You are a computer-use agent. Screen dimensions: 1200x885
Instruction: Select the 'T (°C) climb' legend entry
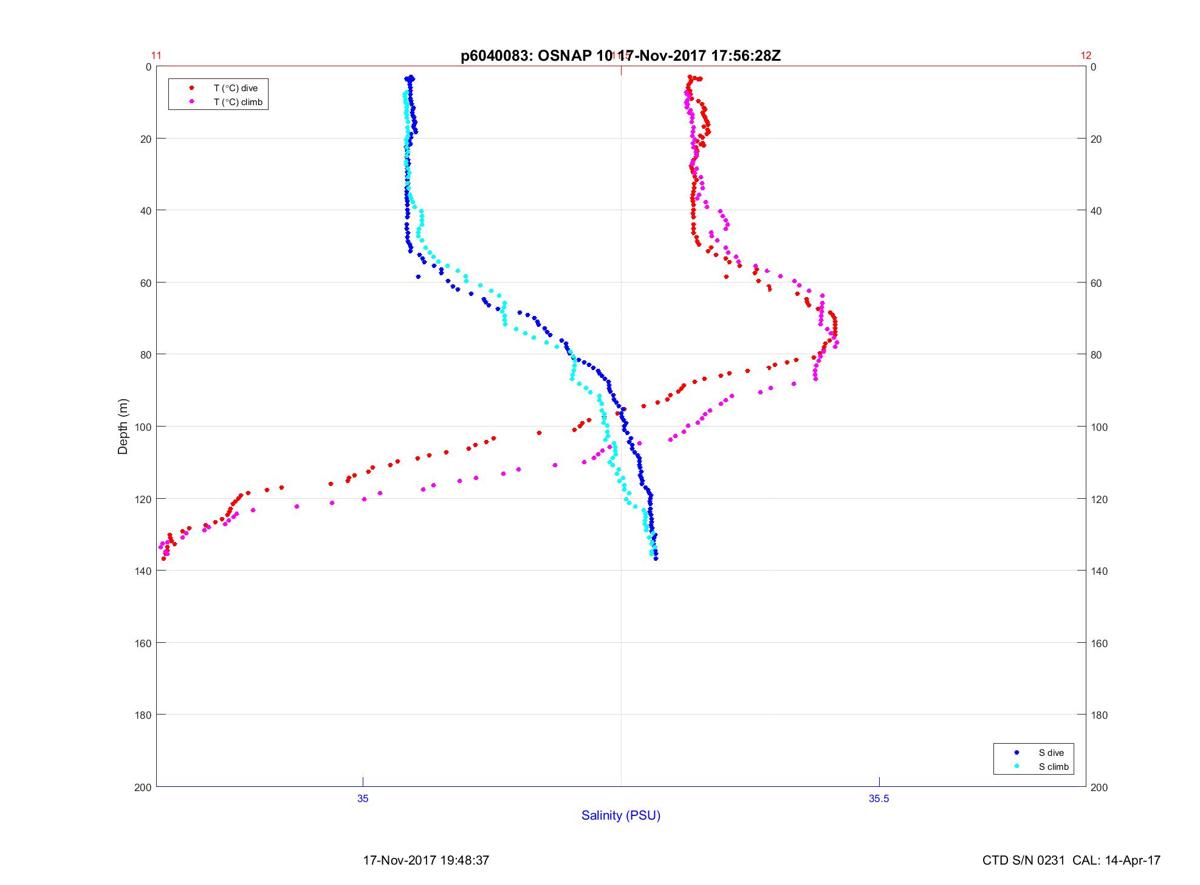(x=238, y=102)
